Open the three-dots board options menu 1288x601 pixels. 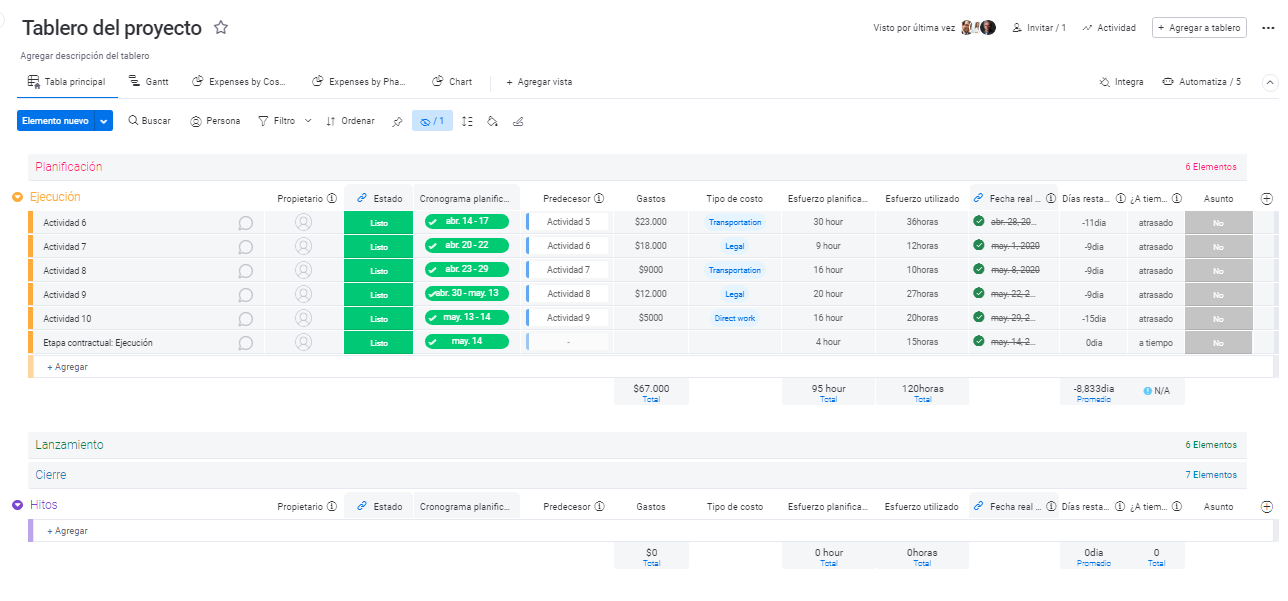coord(1268,28)
